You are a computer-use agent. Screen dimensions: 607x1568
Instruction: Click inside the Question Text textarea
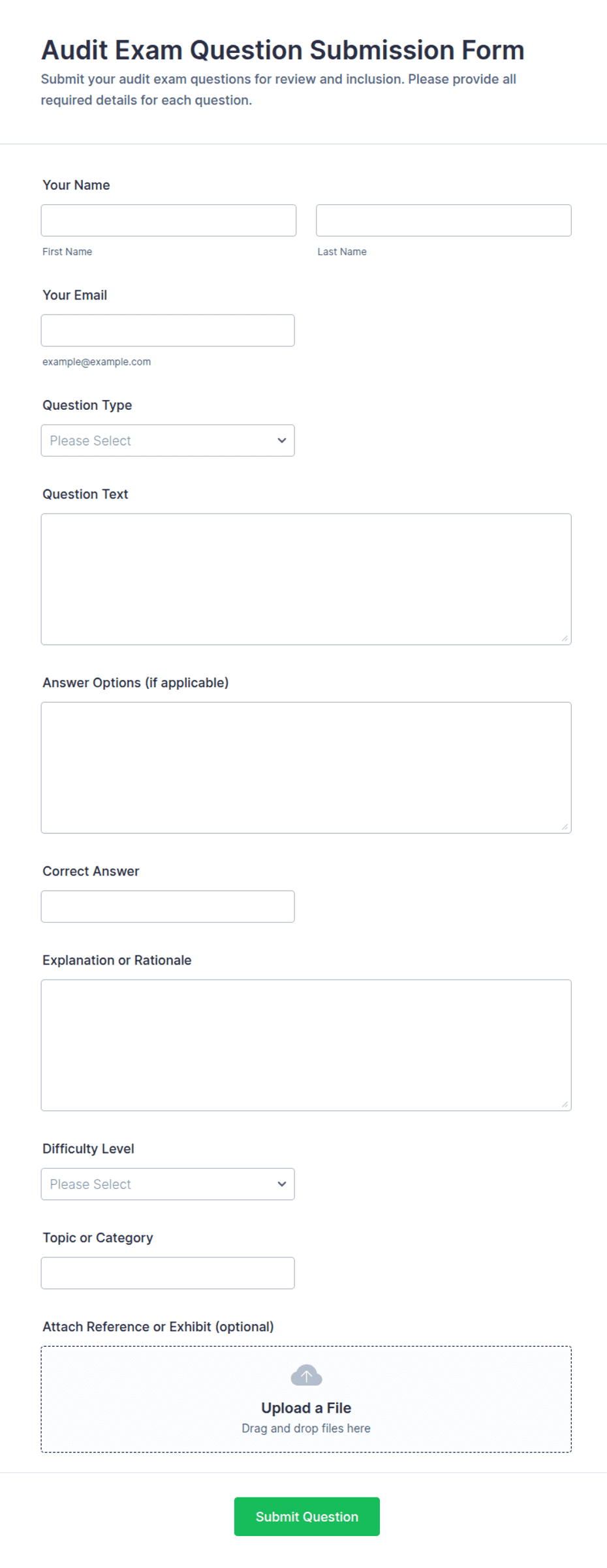click(306, 579)
